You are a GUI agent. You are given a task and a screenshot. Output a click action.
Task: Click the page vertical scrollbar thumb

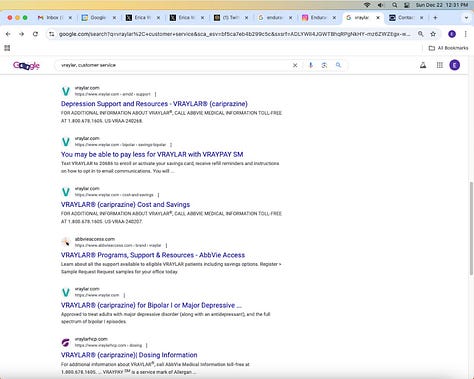click(x=471, y=228)
